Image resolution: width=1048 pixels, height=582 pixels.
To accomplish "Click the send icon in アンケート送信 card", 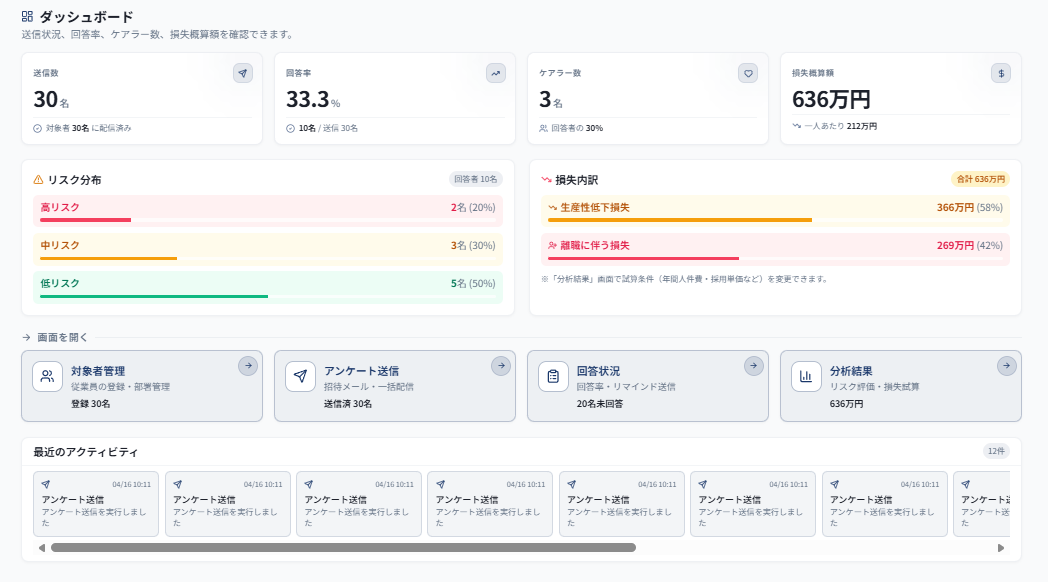I will click(301, 377).
